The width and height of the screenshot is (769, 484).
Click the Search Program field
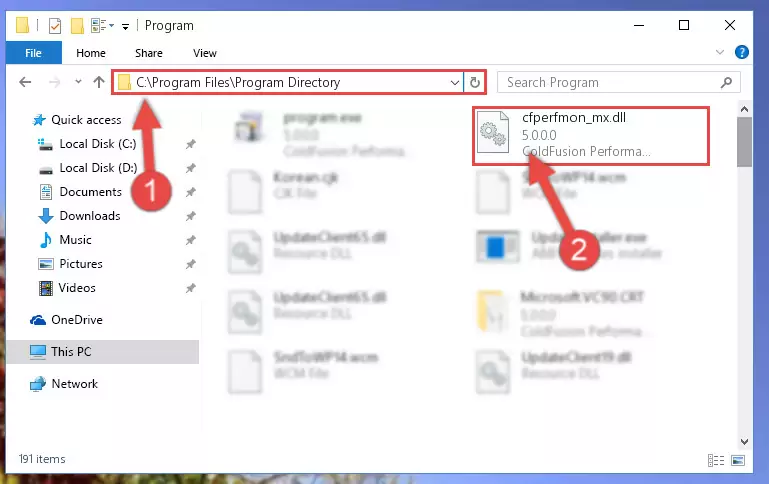click(618, 82)
